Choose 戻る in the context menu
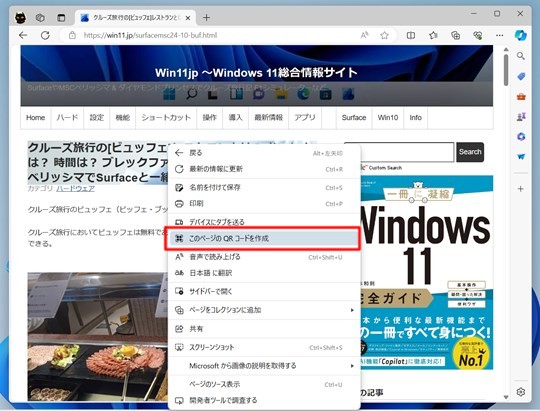This screenshot has height=411, width=540. tap(264, 153)
